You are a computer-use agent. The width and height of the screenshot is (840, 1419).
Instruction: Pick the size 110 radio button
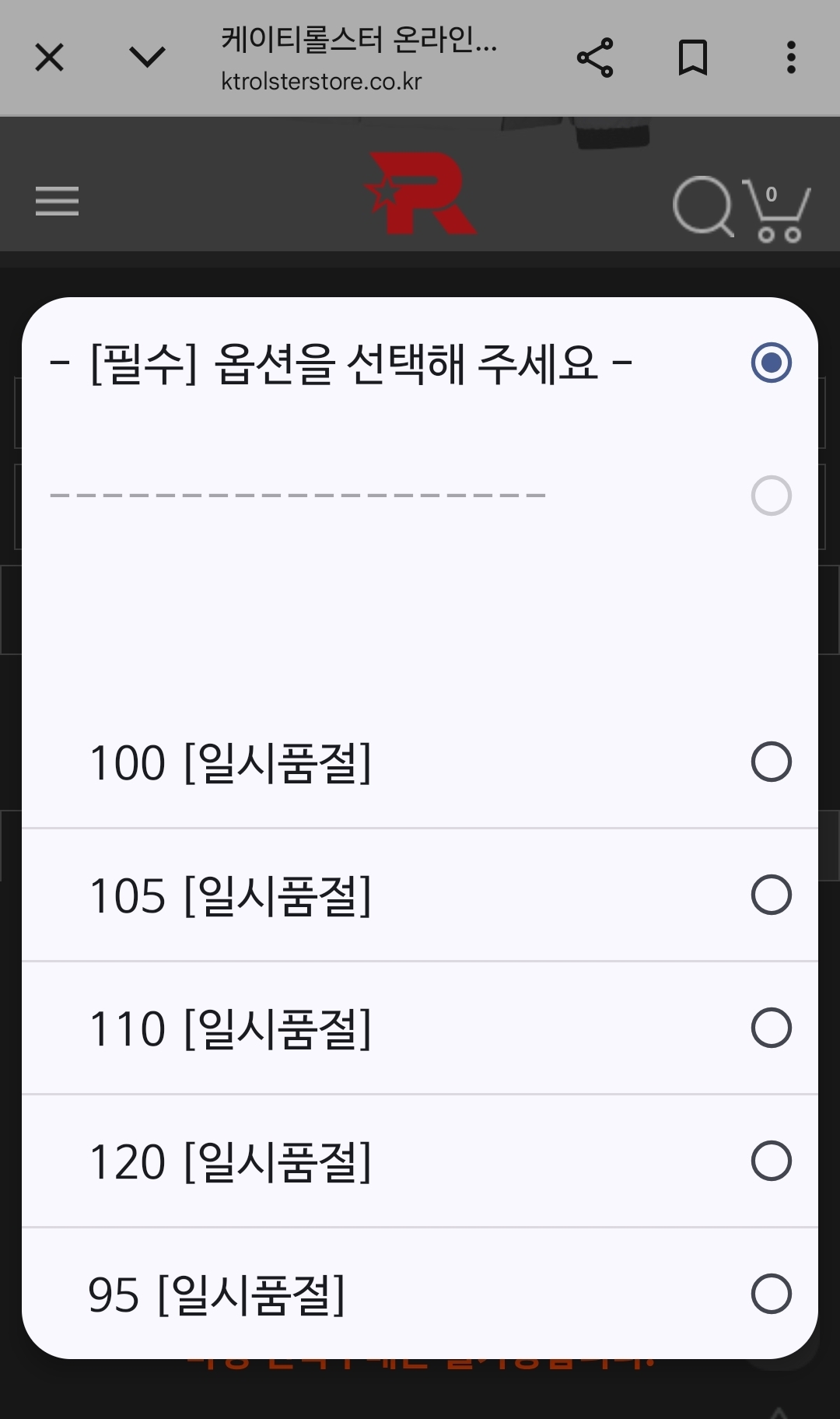point(771,1028)
